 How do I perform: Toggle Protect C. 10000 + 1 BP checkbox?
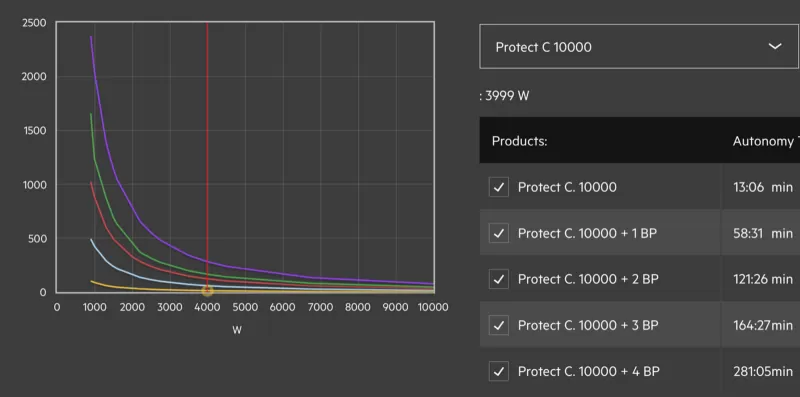[498, 233]
